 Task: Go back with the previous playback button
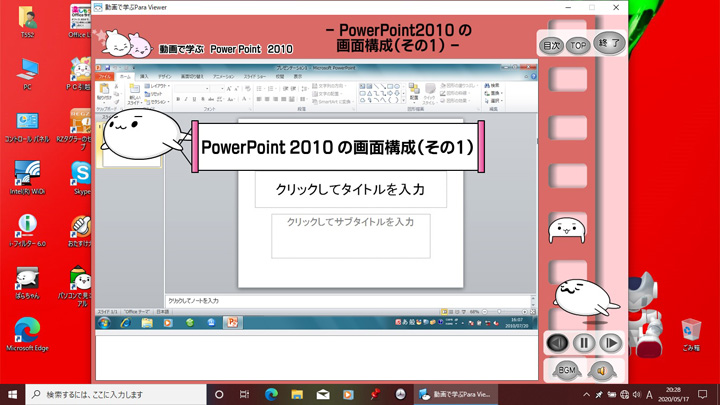pos(557,343)
